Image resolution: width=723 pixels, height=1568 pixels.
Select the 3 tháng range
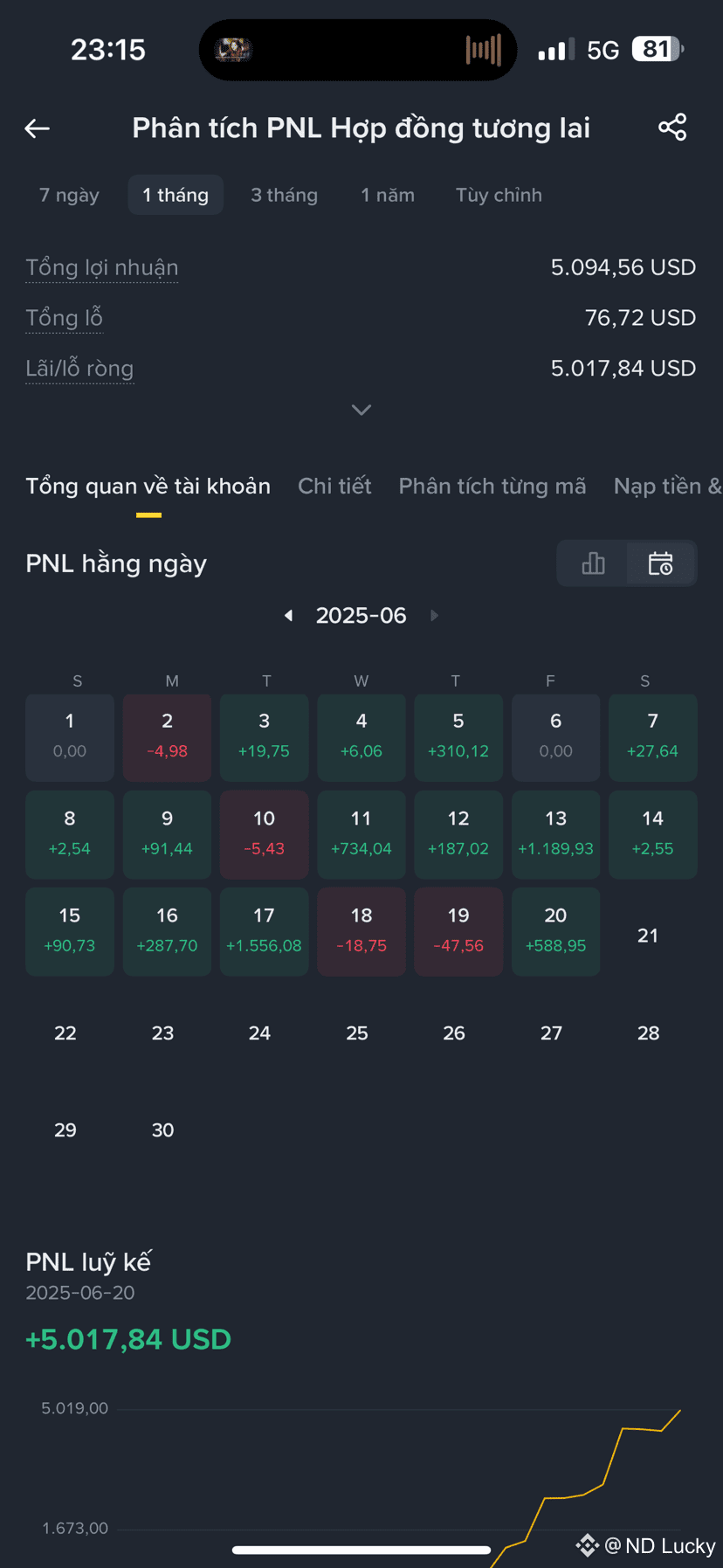tap(285, 195)
